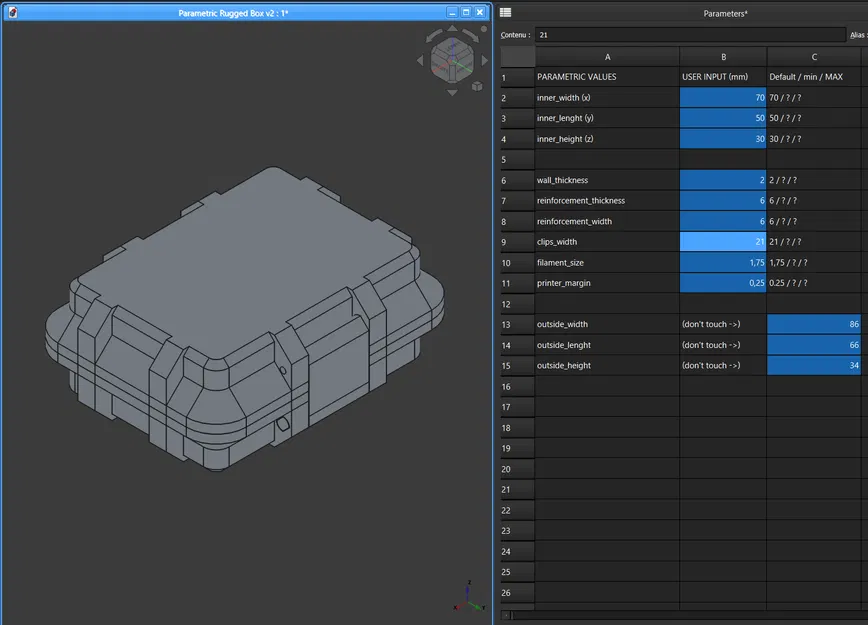Click the application icon on the 3D view title bar
This screenshot has height=625, width=868.
pyautogui.click(x=13, y=12)
